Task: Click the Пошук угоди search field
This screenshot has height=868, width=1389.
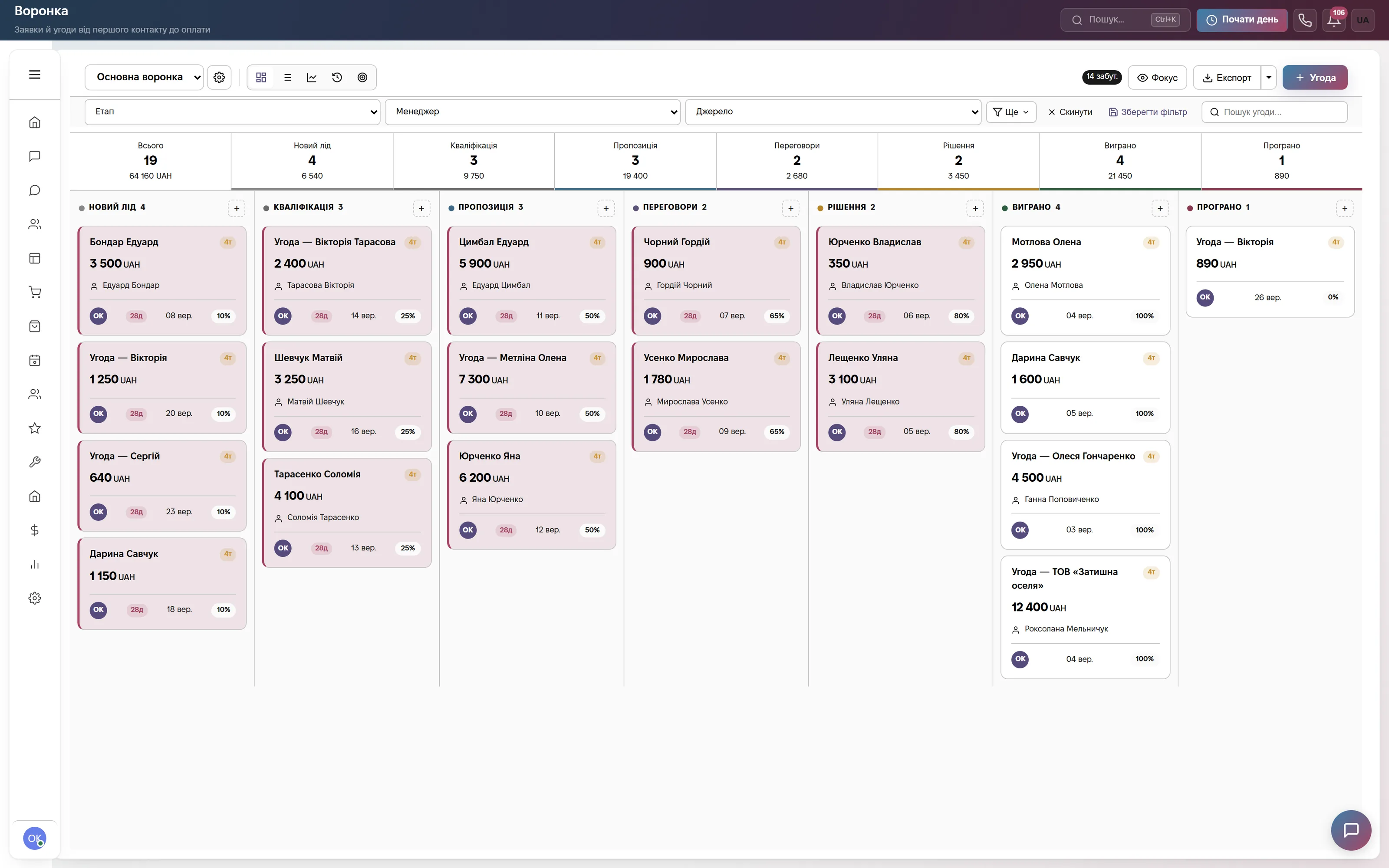Action: [1274, 112]
